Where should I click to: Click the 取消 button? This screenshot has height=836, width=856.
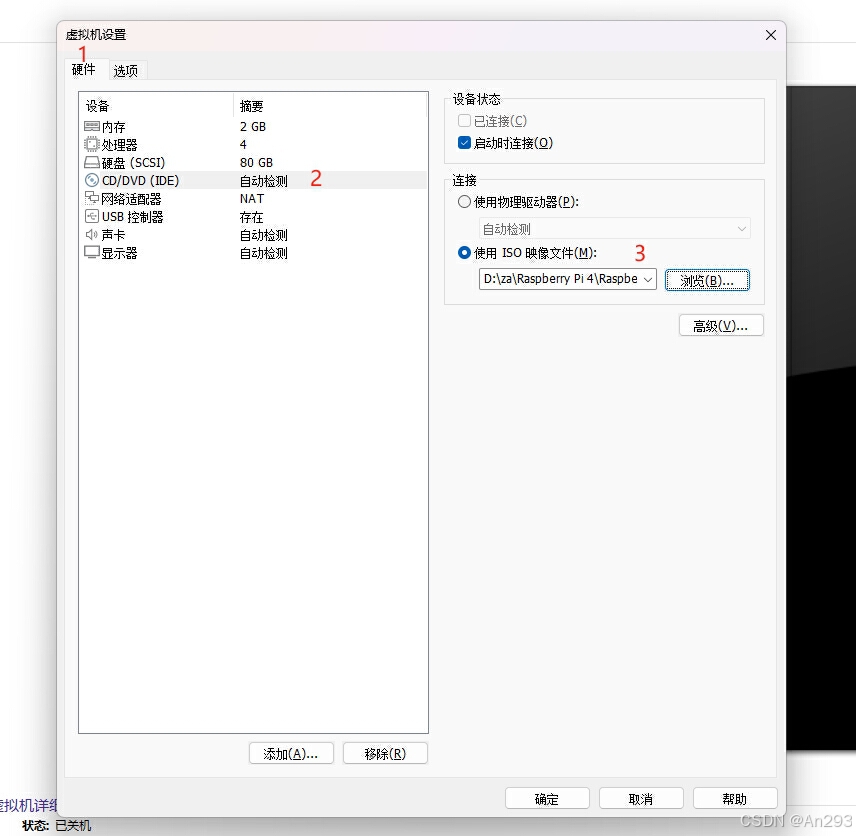[641, 799]
